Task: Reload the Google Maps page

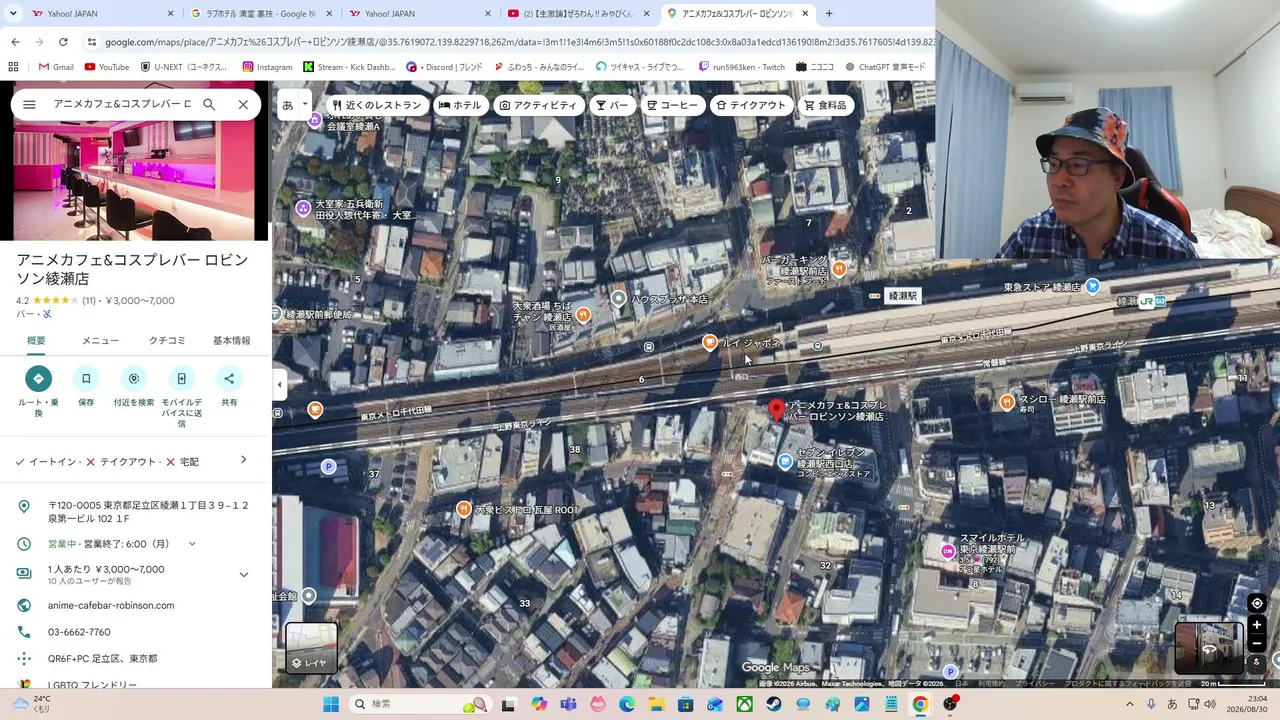Action: click(63, 42)
